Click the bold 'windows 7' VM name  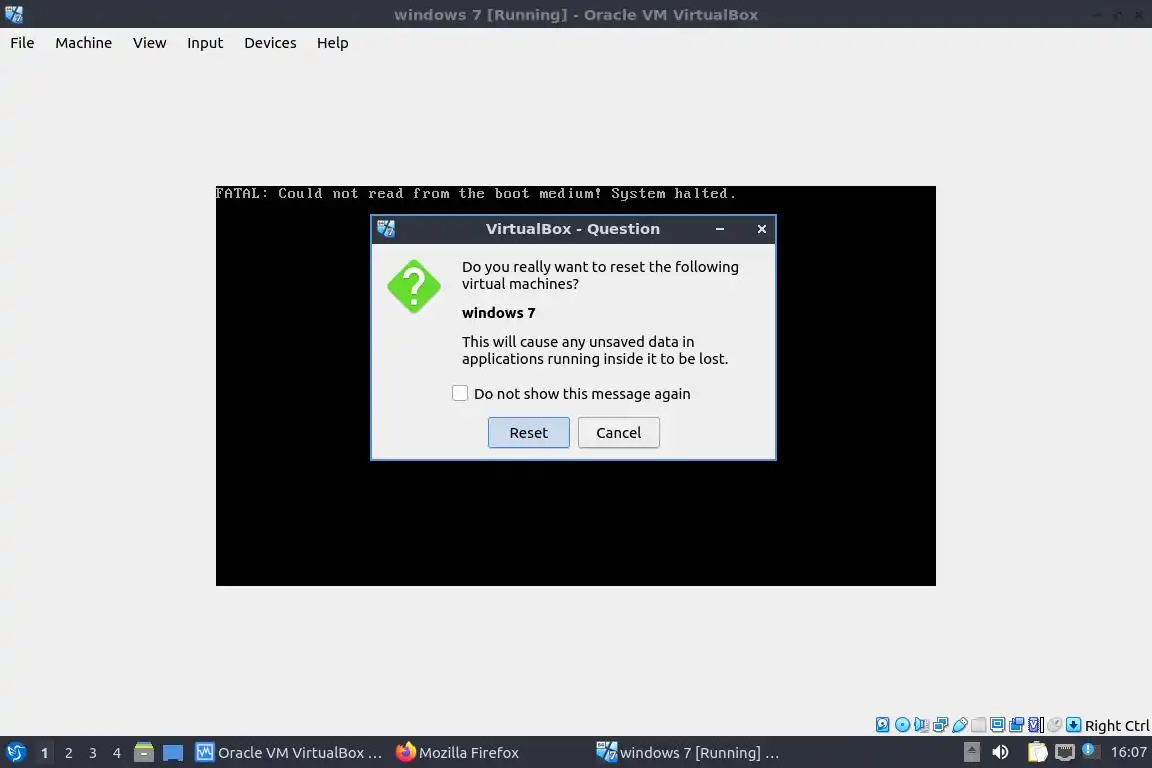pyautogui.click(x=499, y=312)
